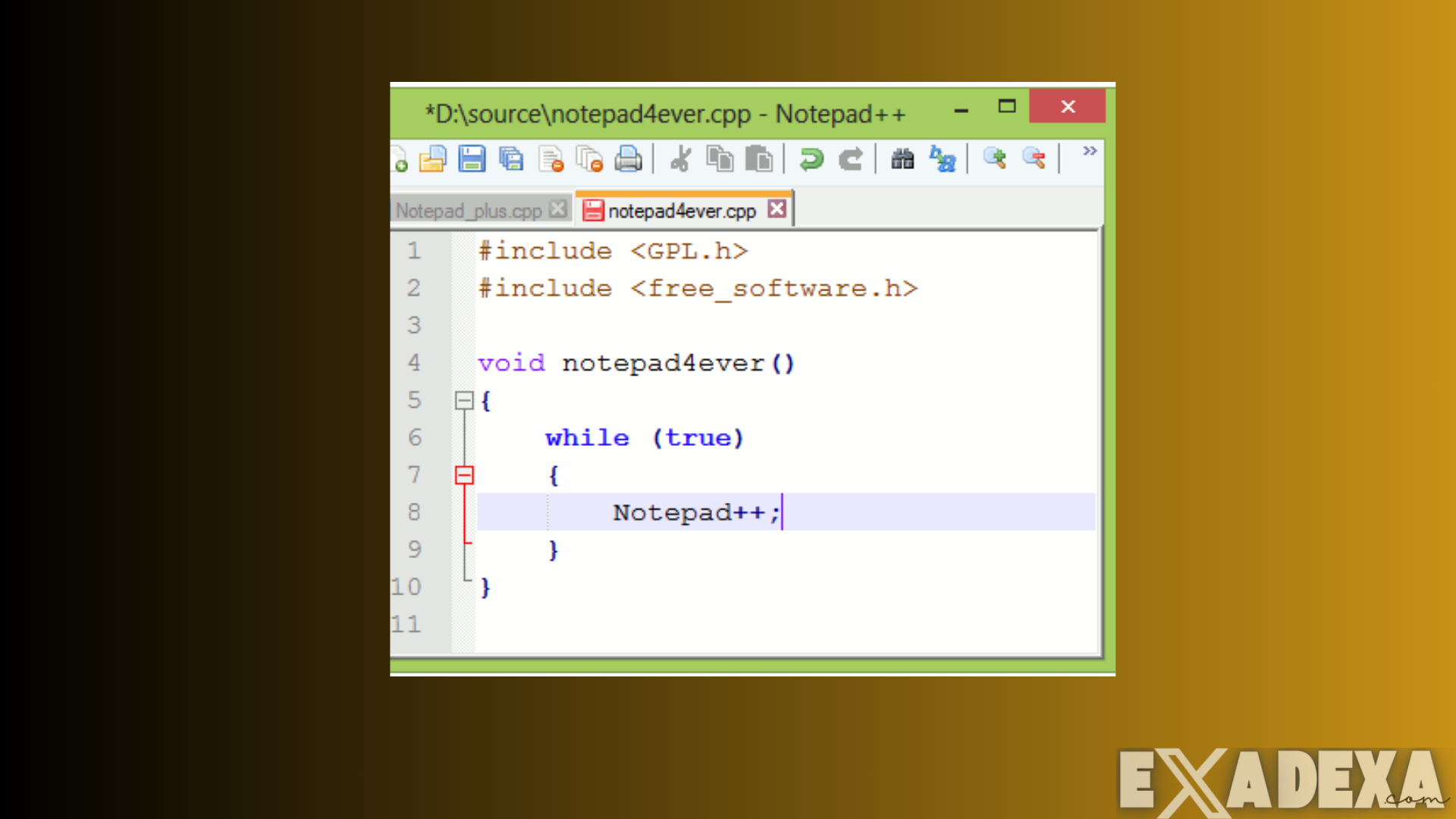Open the Replace dialog
Viewport: 1456px width, 819px height.
point(943,159)
